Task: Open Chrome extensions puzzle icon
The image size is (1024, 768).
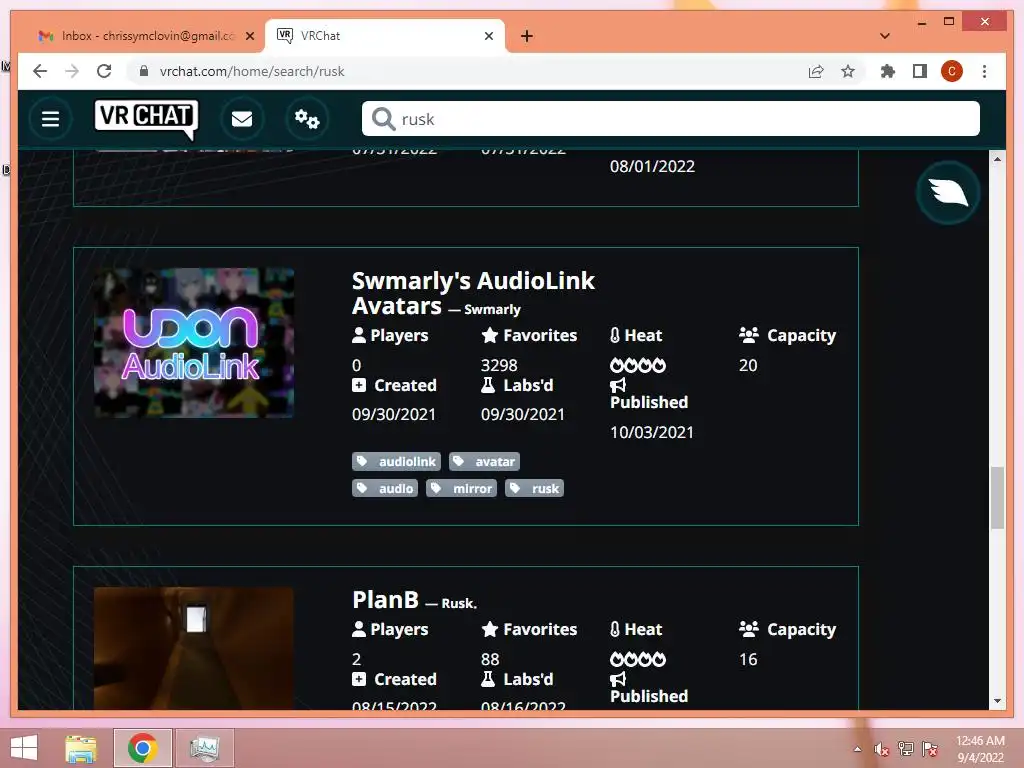Action: pos(888,71)
